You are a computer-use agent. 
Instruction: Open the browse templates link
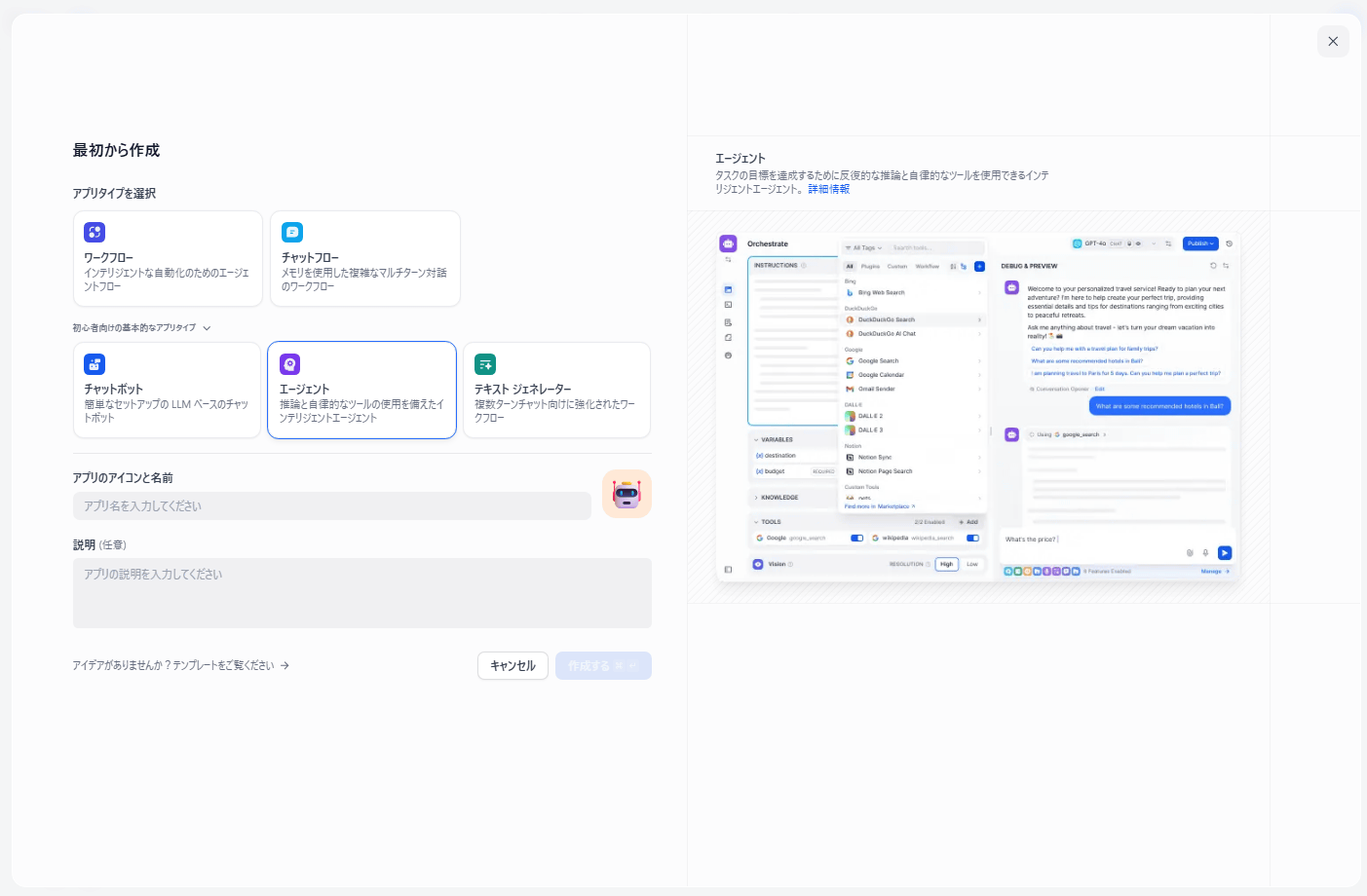180,666
